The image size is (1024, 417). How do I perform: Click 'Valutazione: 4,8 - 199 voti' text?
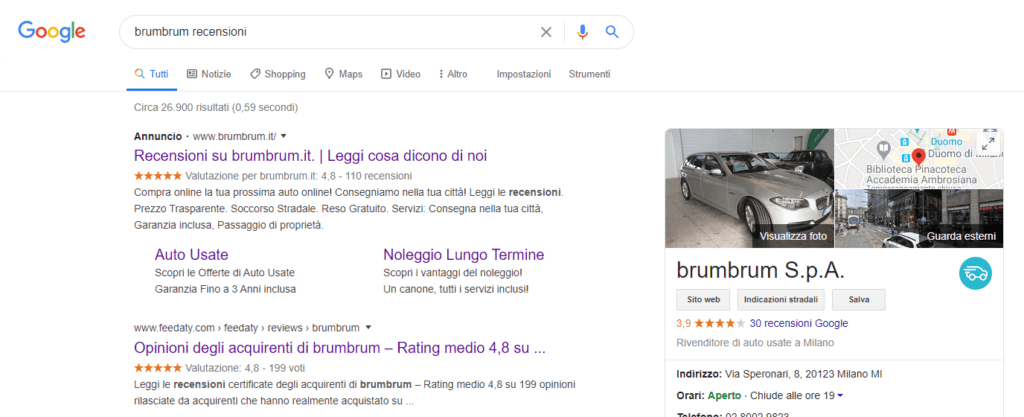(245, 367)
